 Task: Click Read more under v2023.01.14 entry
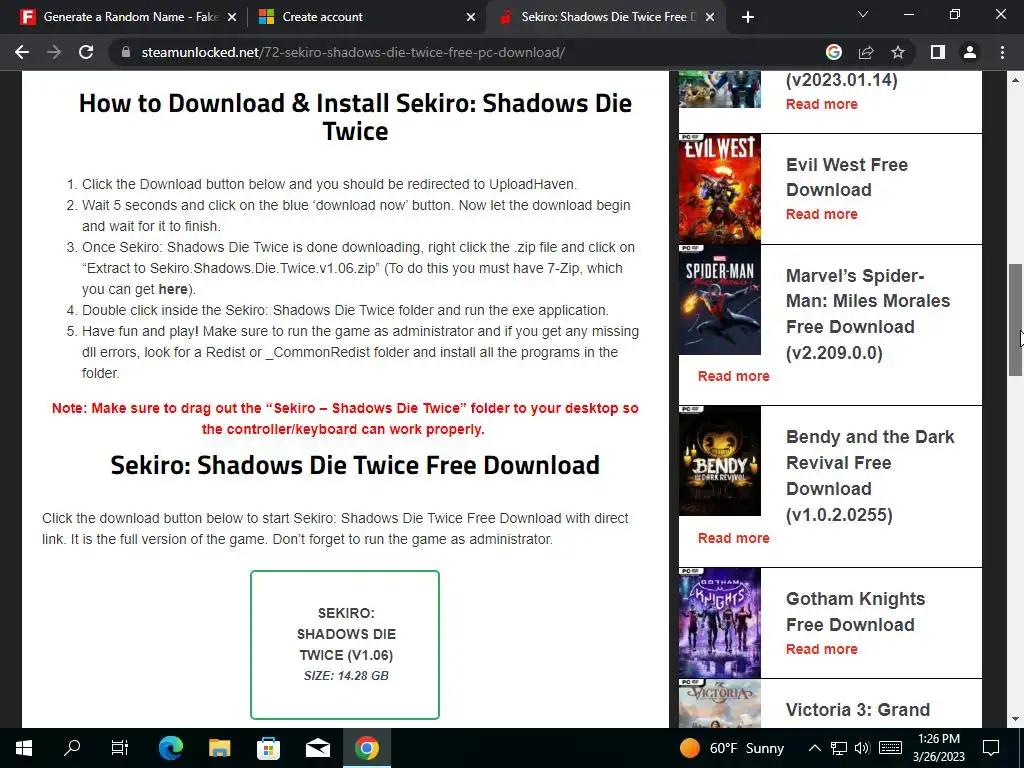coord(822,104)
